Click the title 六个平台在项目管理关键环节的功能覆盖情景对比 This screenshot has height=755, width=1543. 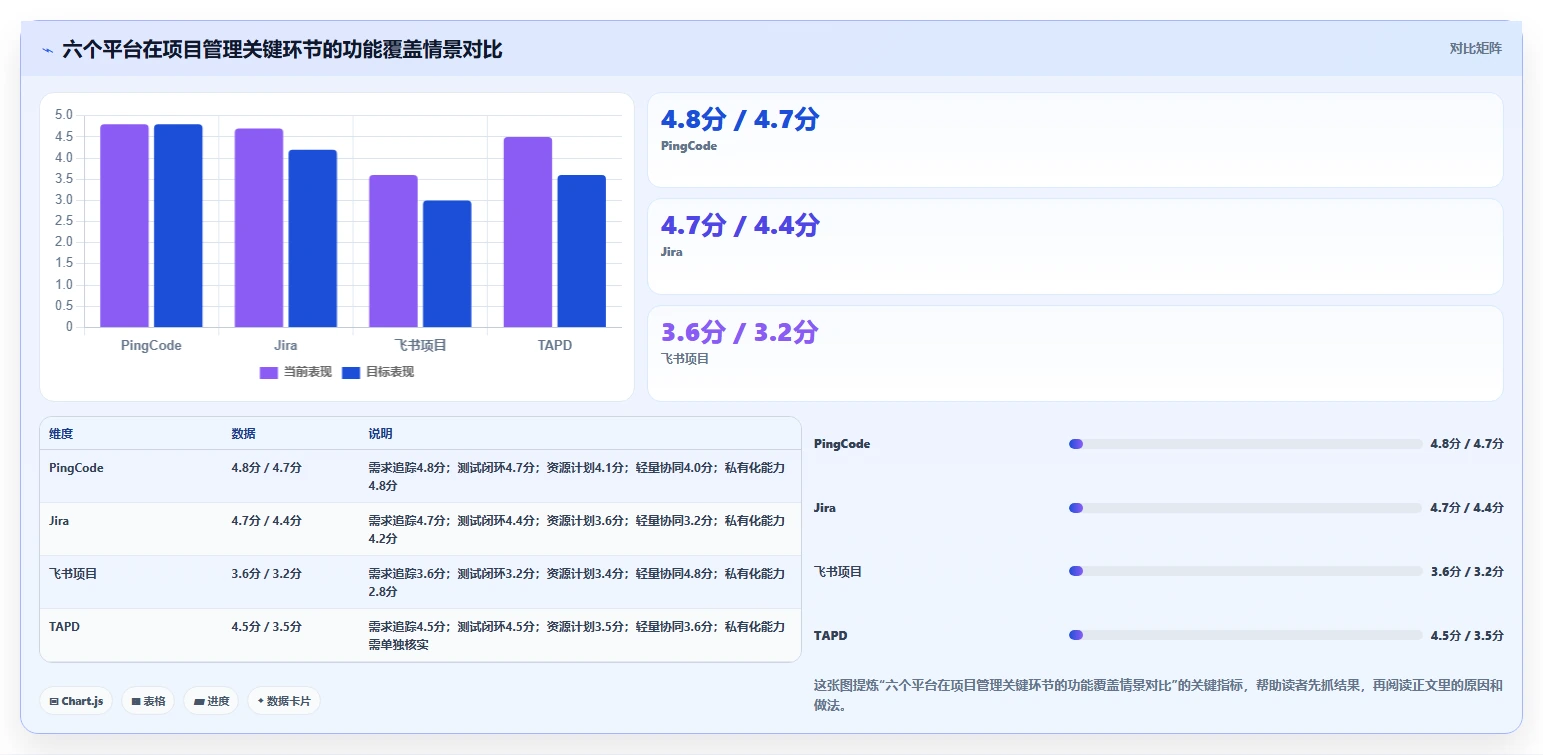(282, 49)
